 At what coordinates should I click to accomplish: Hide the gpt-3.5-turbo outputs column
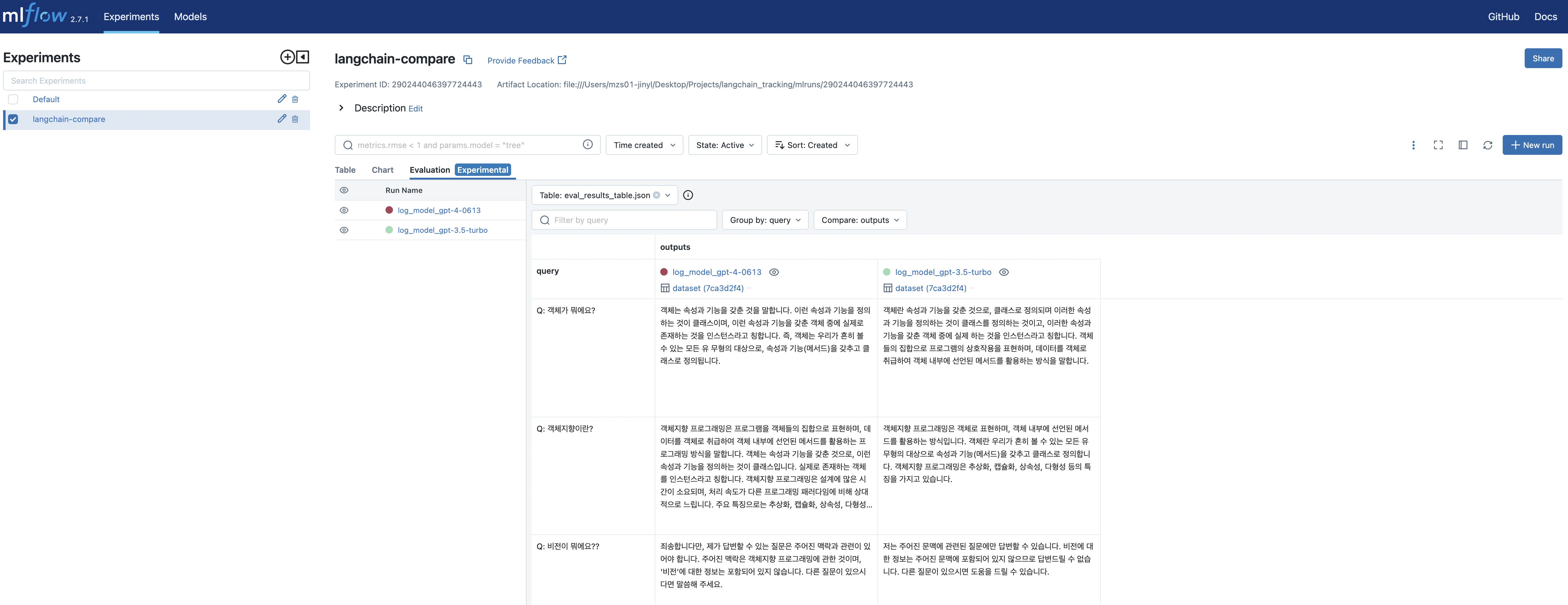click(x=1004, y=272)
